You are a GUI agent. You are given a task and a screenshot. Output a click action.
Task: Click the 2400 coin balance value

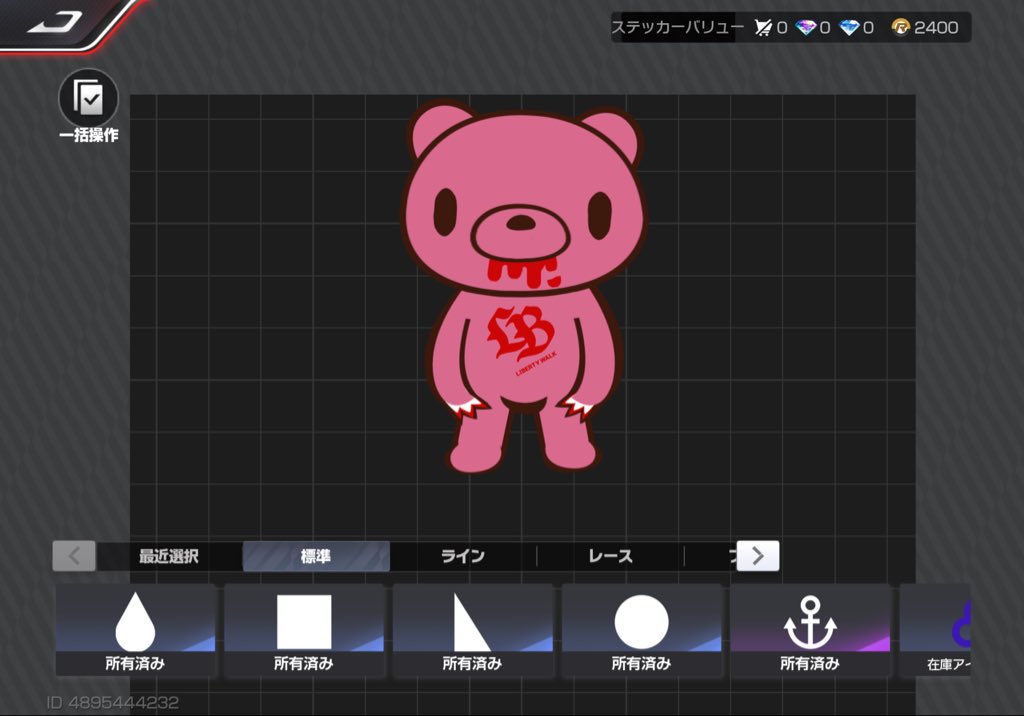coord(936,27)
